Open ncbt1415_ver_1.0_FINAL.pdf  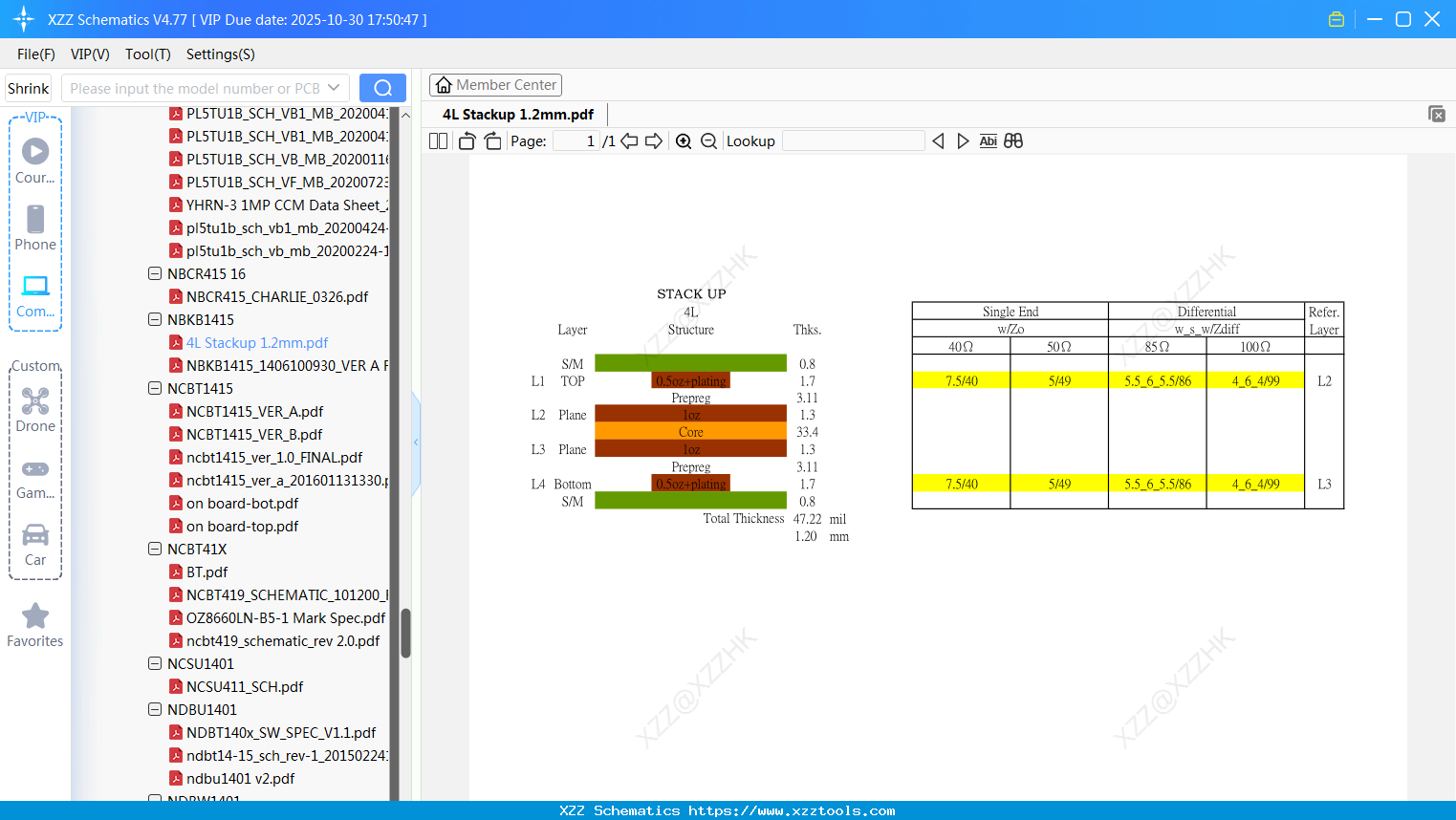[x=274, y=458]
